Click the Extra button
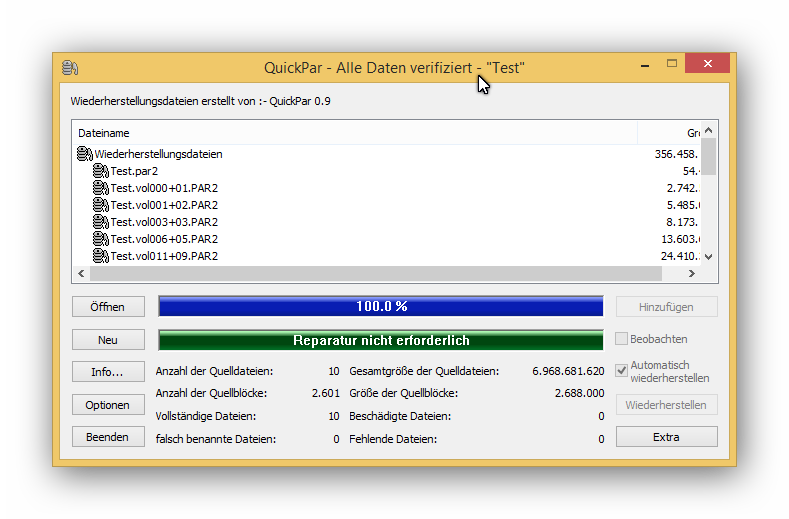 tap(667, 436)
